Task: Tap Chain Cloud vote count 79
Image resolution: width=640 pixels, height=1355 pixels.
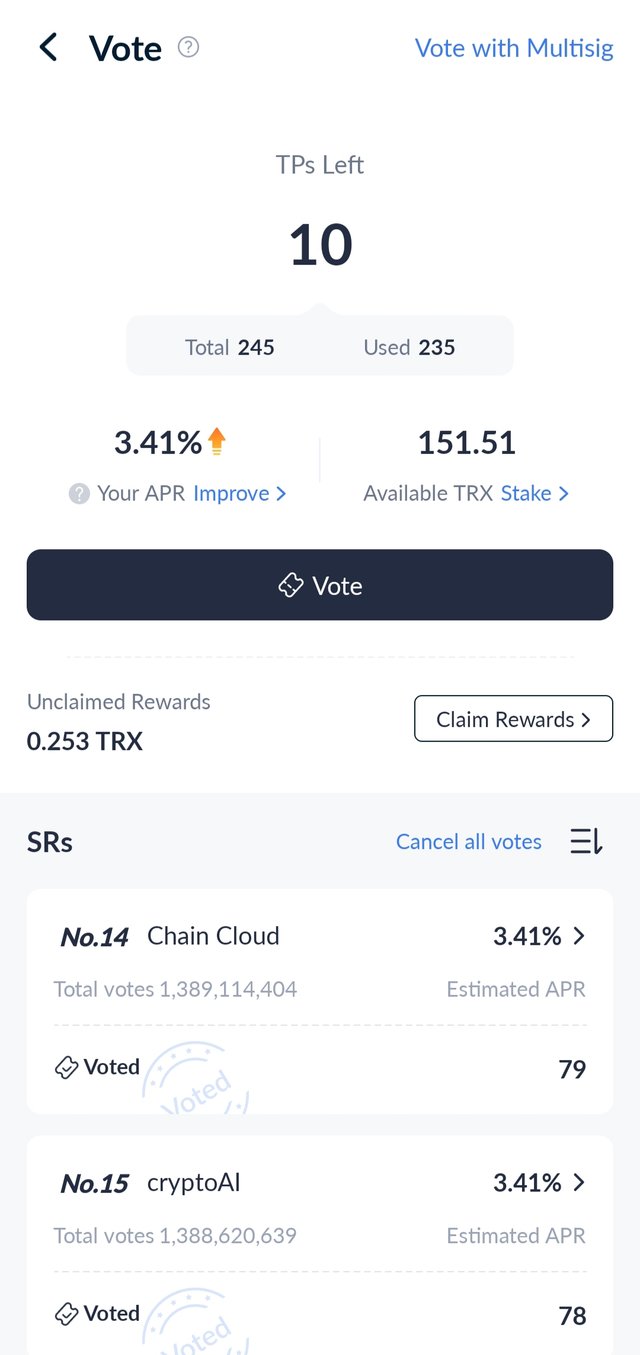Action: click(572, 1069)
